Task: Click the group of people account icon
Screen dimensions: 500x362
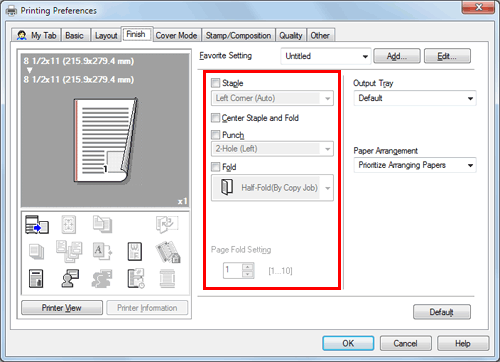Action: [102, 279]
